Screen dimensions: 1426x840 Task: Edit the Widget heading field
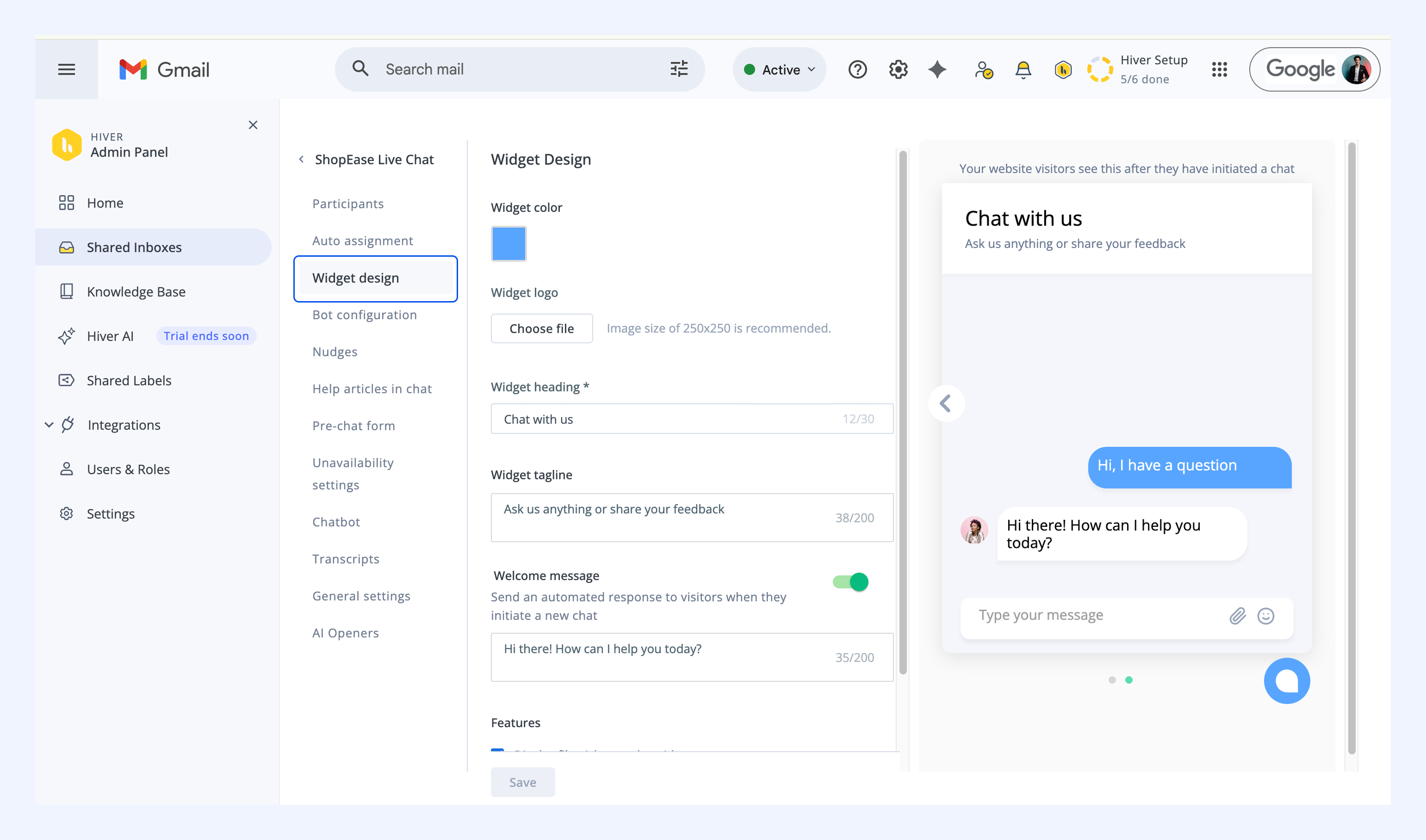692,419
